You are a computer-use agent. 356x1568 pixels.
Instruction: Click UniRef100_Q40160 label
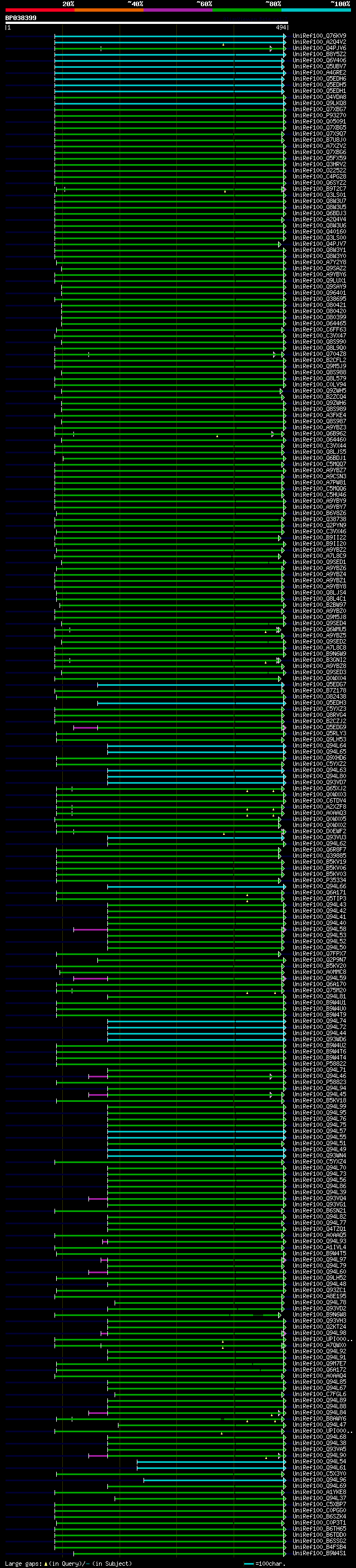click(x=319, y=231)
